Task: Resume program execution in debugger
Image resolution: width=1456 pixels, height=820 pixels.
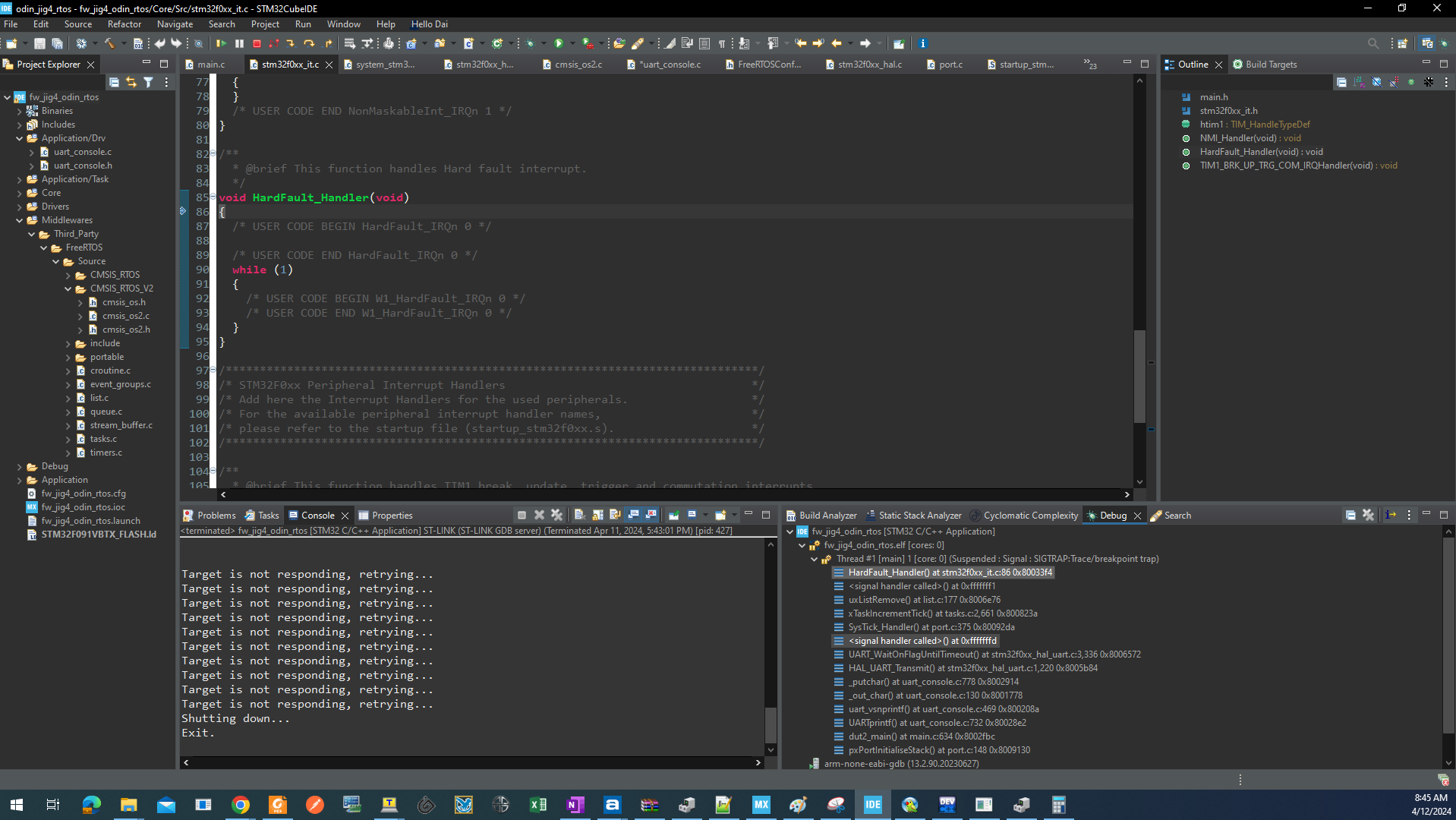Action: click(222, 43)
